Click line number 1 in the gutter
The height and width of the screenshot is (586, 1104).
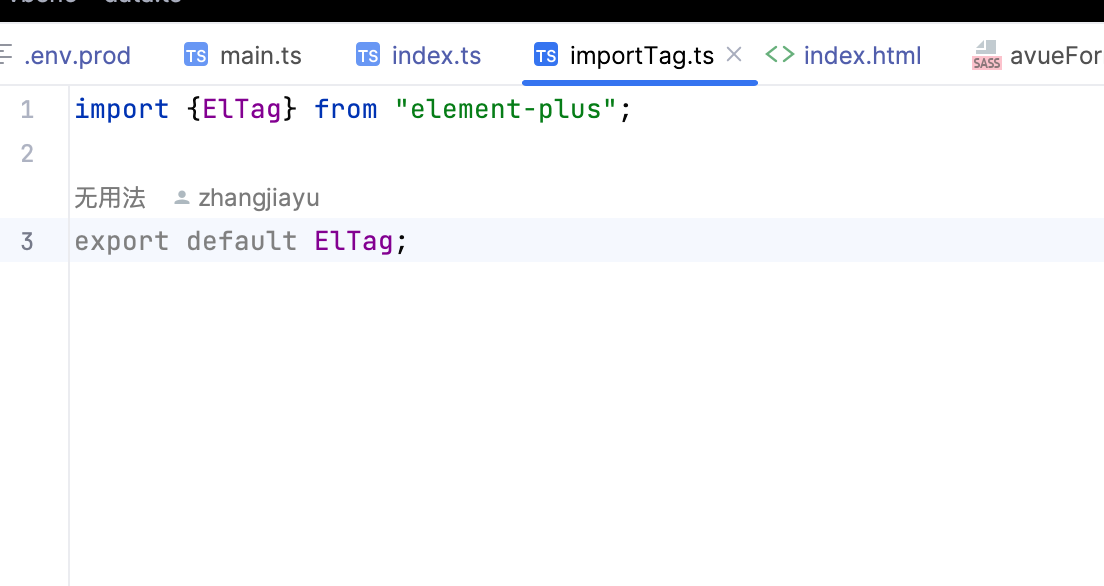click(x=27, y=110)
